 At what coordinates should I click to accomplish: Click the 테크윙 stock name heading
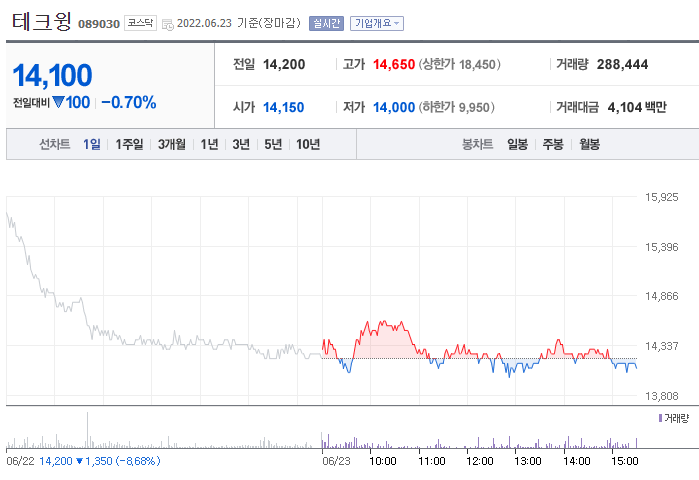click(x=42, y=21)
